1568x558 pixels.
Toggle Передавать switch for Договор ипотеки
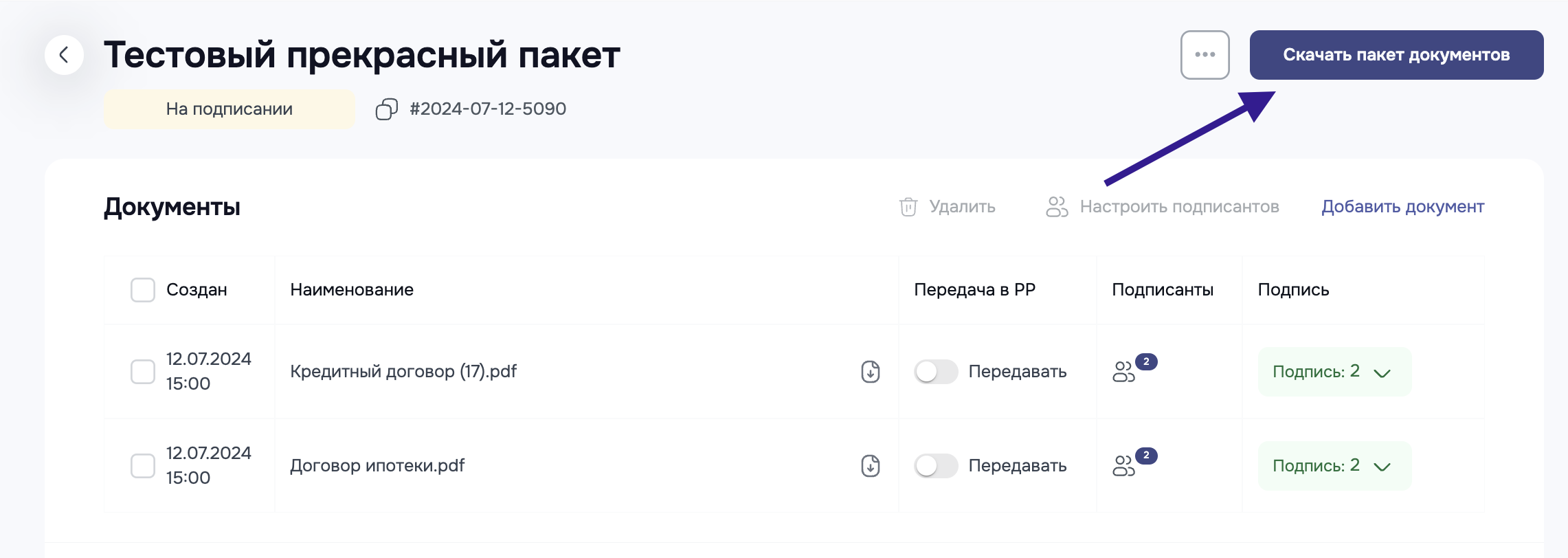pos(936,466)
